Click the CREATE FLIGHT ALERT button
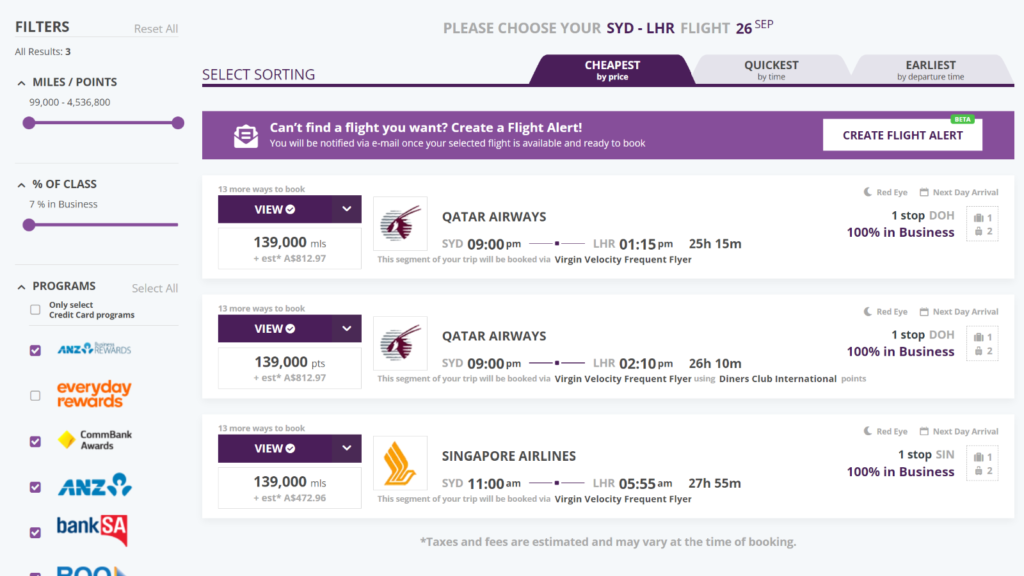The width and height of the screenshot is (1024, 576). (902, 135)
